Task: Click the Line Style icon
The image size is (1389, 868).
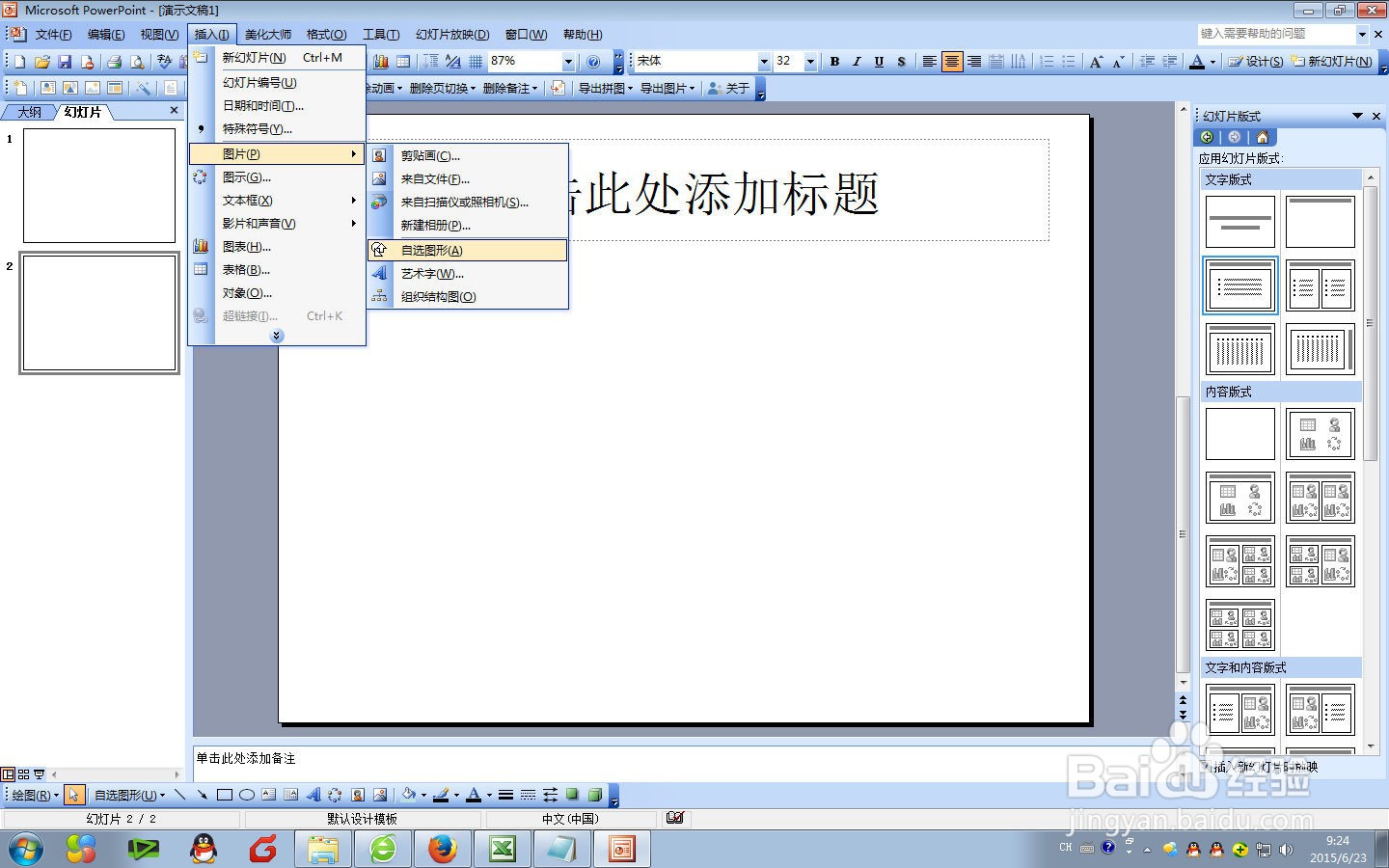Action: point(505,795)
